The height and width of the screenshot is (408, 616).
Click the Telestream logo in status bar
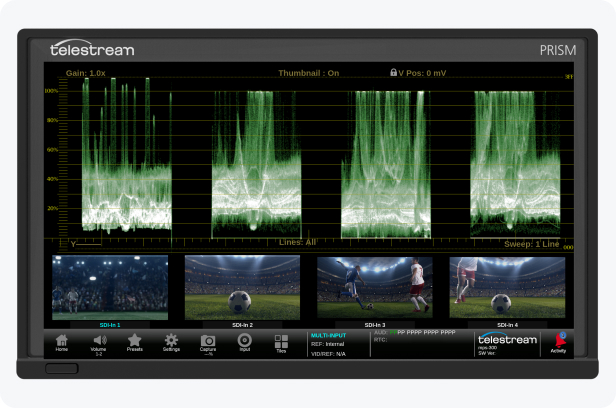pyautogui.click(x=507, y=339)
